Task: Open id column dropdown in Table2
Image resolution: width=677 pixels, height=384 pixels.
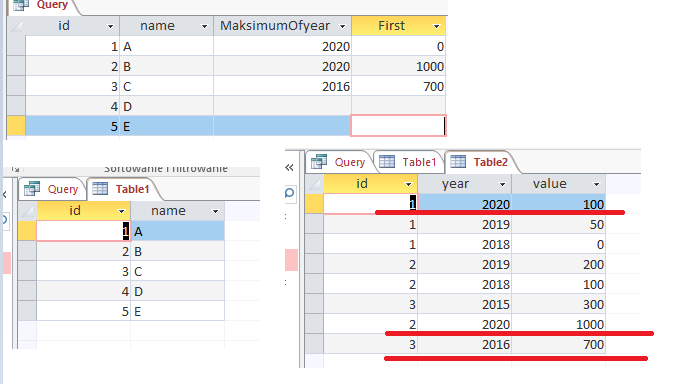Action: 408,184
